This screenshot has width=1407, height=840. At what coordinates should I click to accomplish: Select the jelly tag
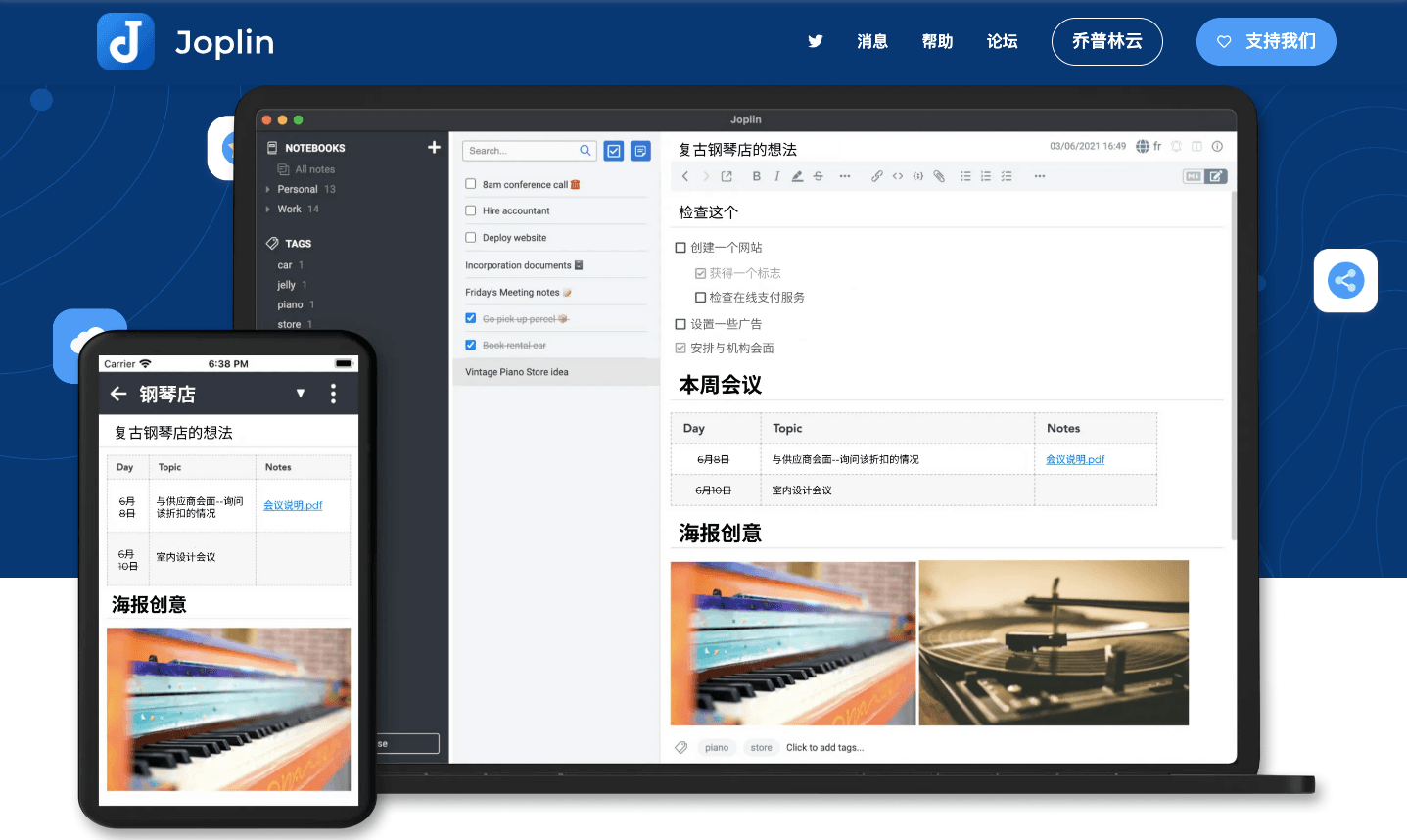[x=286, y=285]
